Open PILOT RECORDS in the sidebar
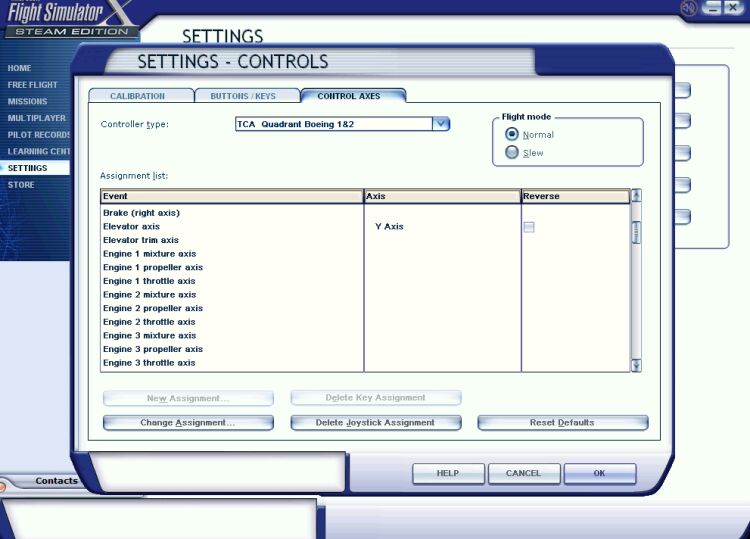This screenshot has width=750, height=539. point(38,135)
